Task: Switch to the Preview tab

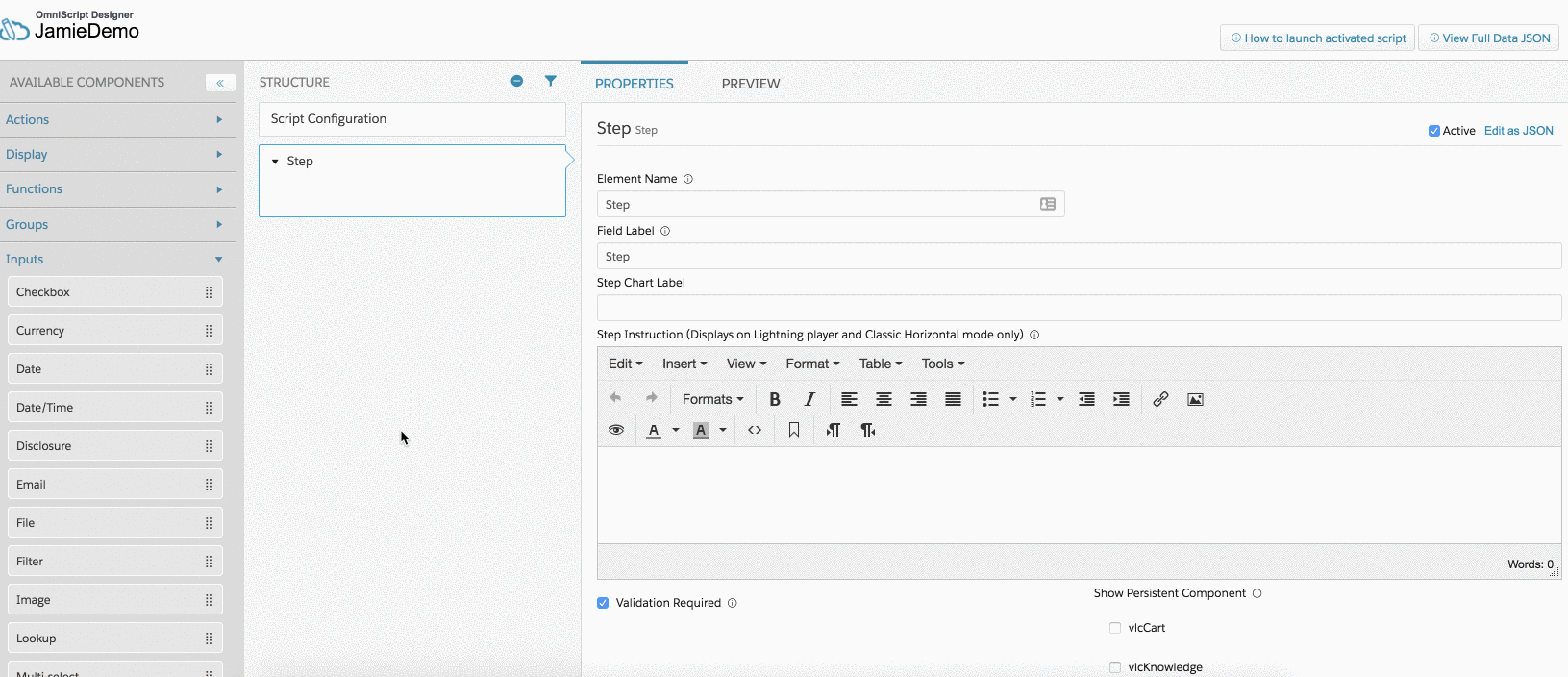Action: 751,84
